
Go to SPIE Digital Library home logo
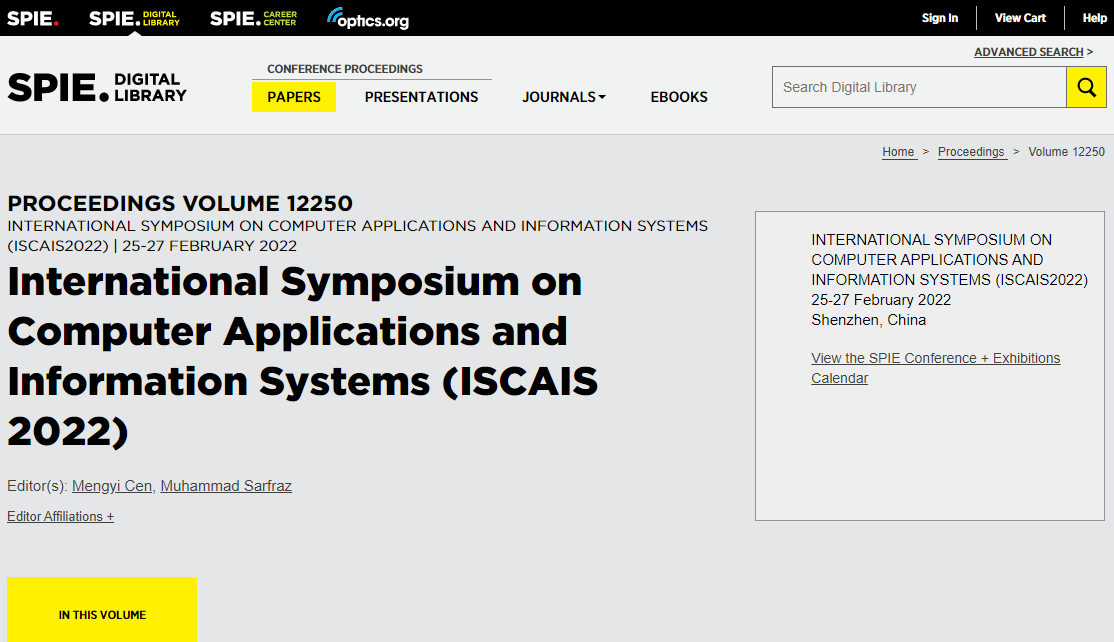(x=97, y=87)
